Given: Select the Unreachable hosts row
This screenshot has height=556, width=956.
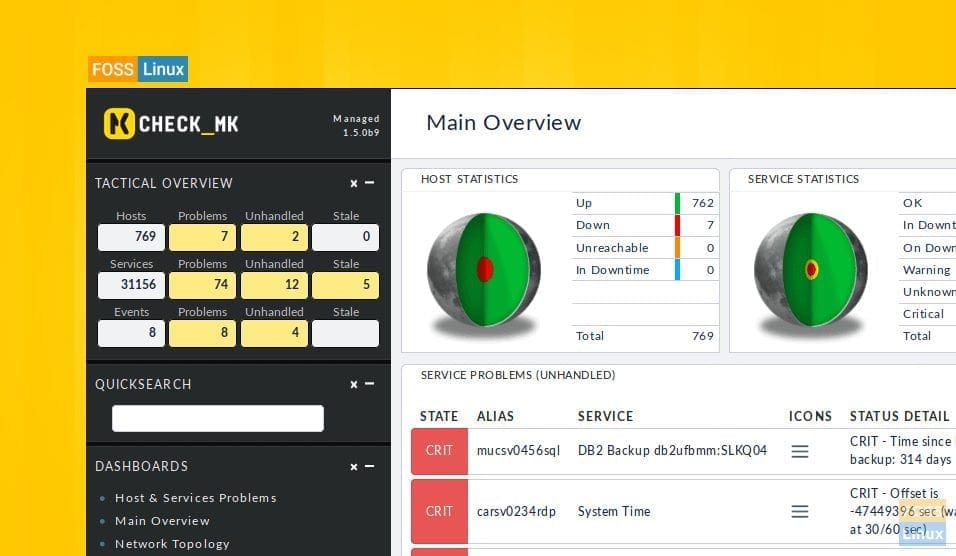Looking at the screenshot, I should tap(645, 248).
